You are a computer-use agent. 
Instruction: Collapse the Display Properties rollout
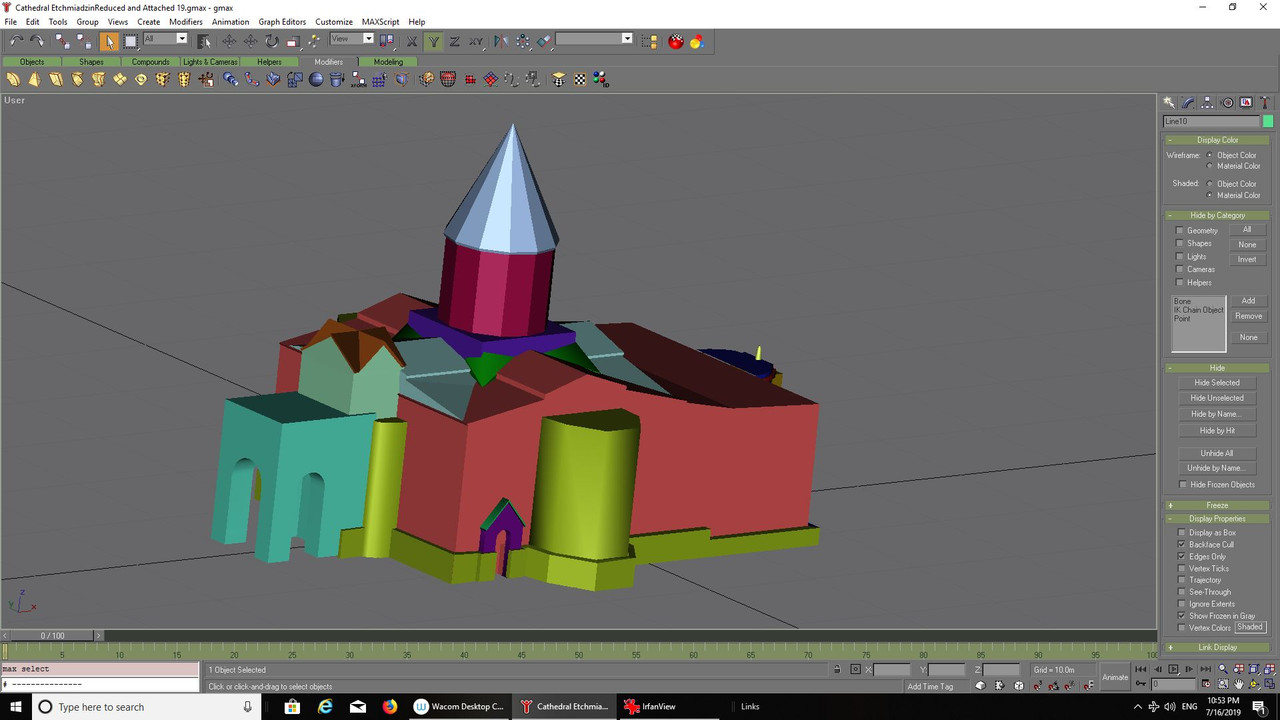pyautogui.click(x=1217, y=519)
